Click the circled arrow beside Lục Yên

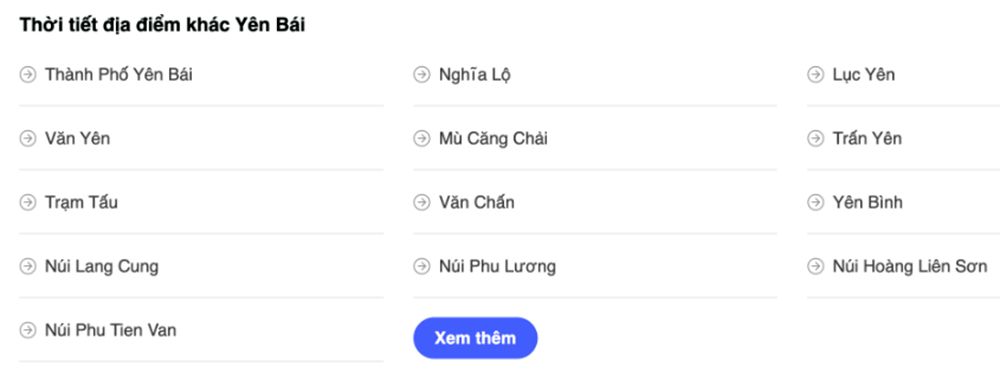click(x=816, y=75)
